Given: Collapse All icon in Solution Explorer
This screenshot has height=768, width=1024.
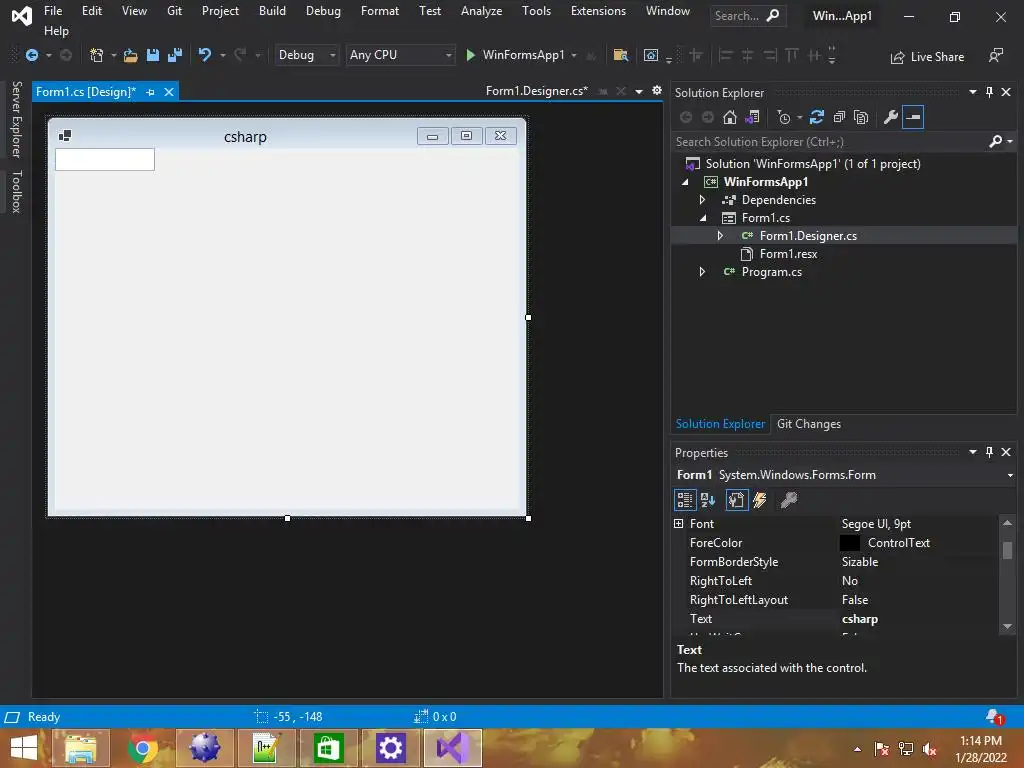Looking at the screenshot, I should tap(839, 118).
